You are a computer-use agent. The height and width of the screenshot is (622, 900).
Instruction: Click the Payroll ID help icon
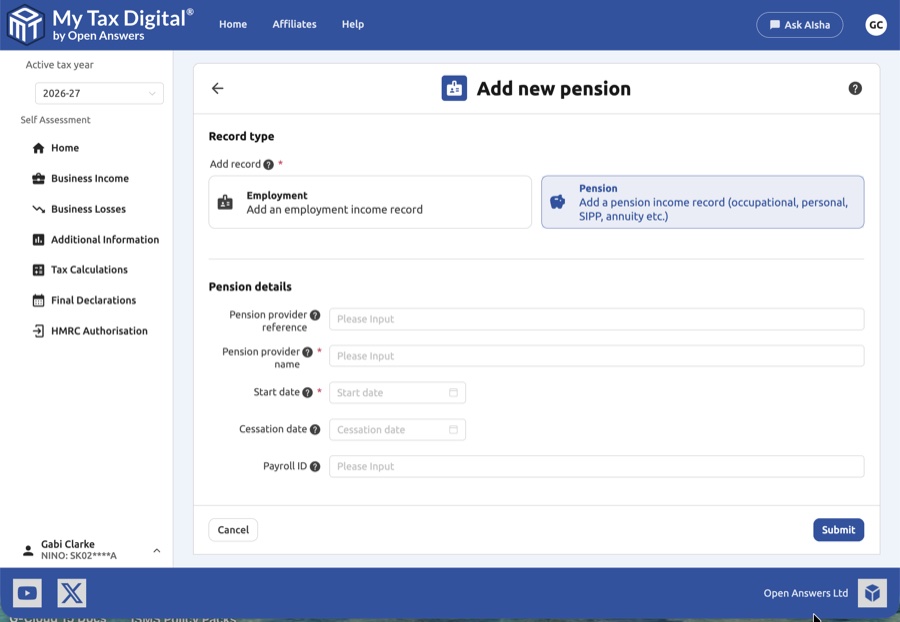pyautogui.click(x=315, y=466)
